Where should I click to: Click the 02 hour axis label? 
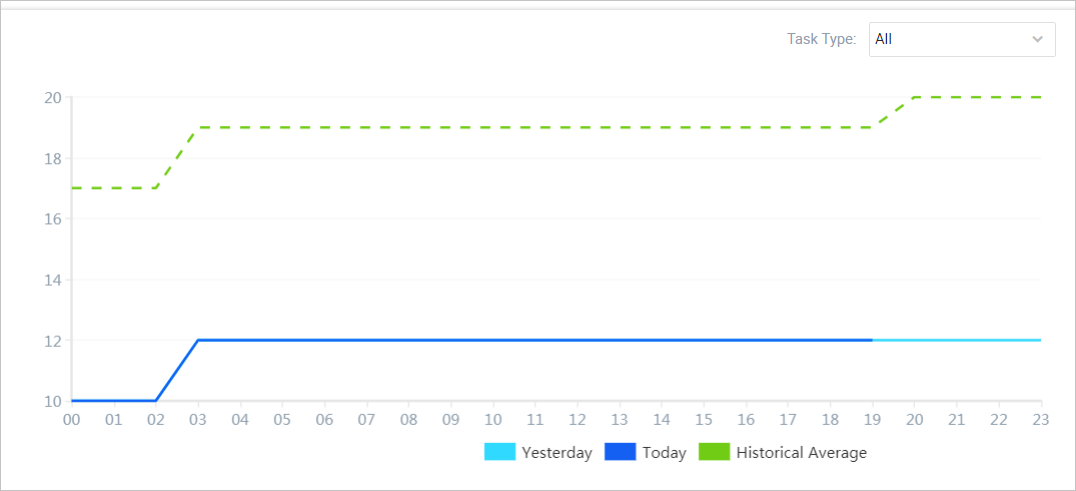pos(156,420)
